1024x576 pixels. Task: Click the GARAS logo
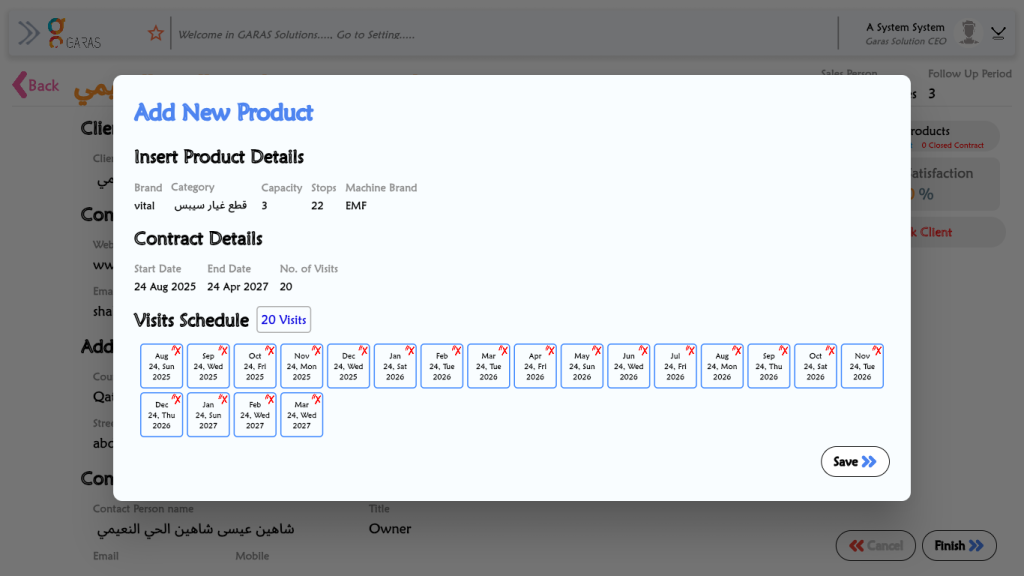click(x=75, y=33)
